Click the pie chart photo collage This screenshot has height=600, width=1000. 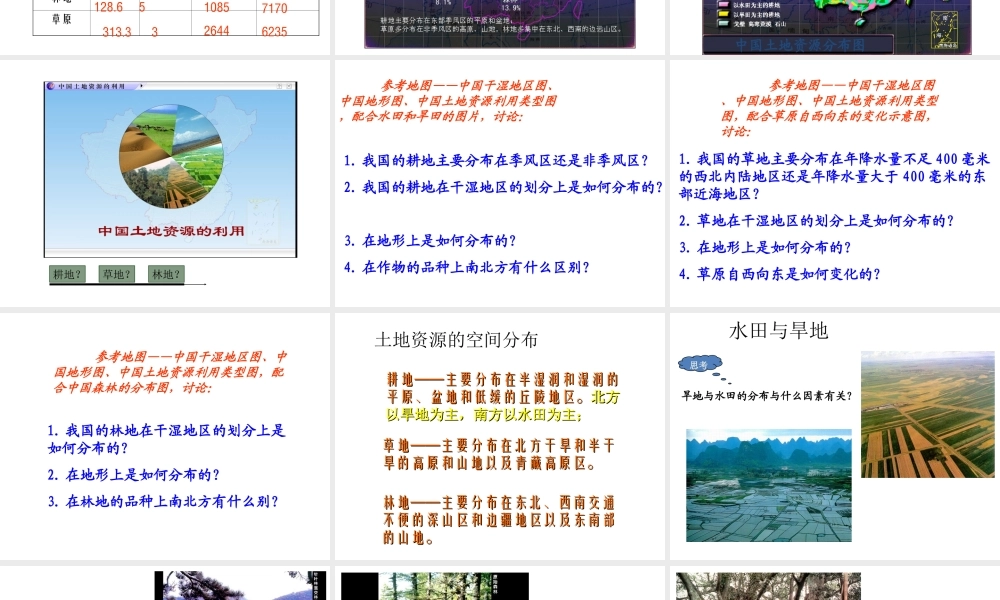172,156
